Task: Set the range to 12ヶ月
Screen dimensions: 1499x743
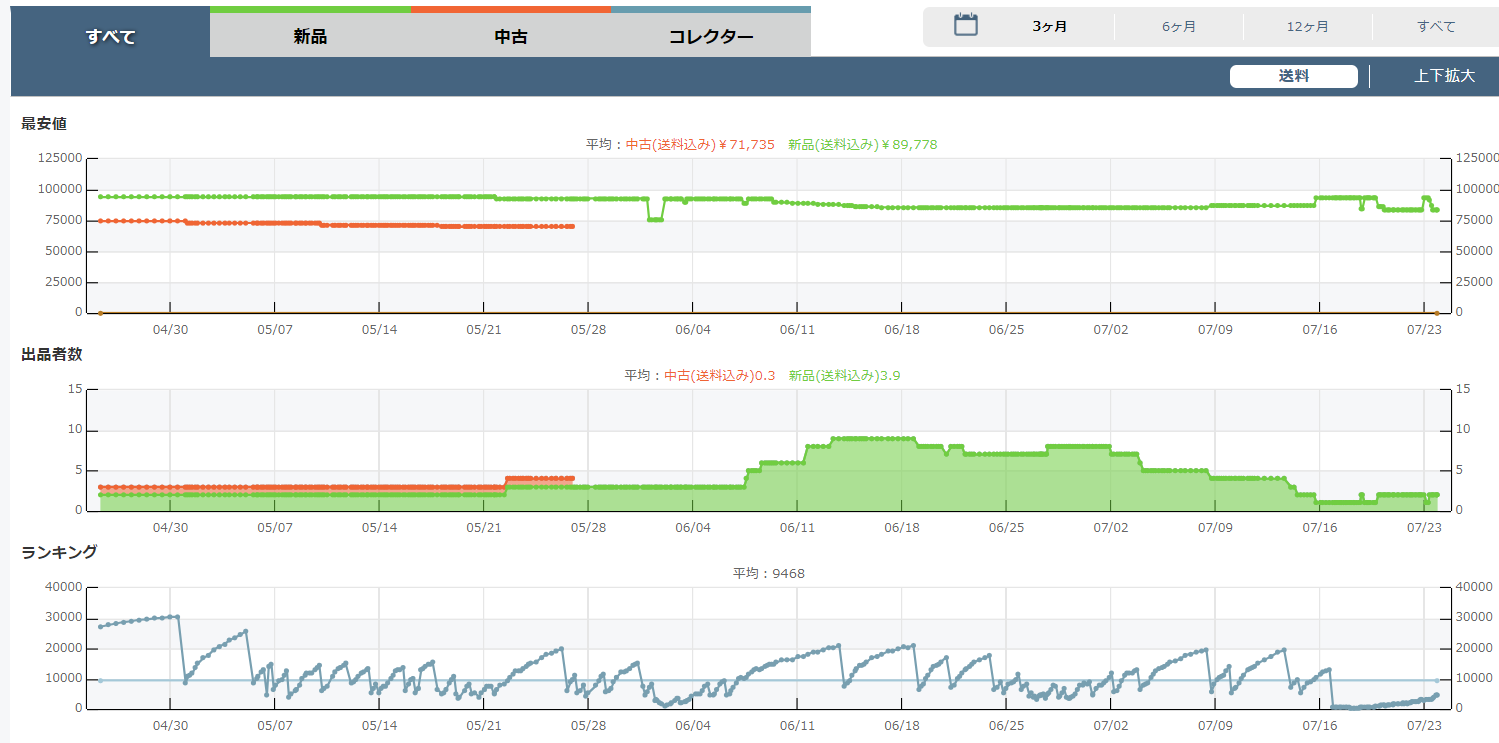Action: point(1307,27)
